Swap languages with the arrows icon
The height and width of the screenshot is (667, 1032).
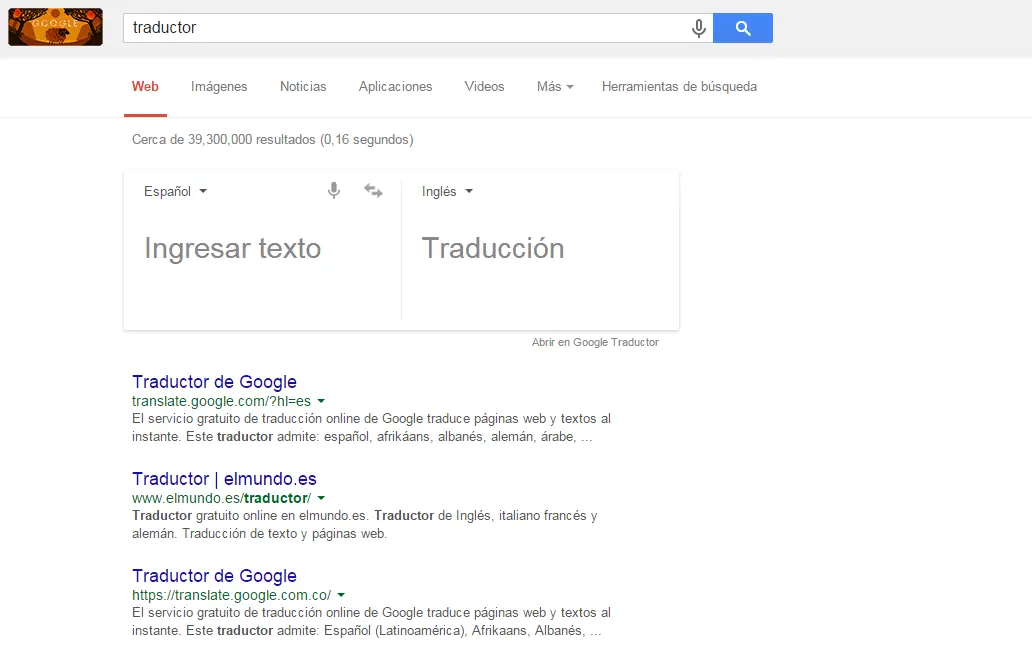(373, 190)
